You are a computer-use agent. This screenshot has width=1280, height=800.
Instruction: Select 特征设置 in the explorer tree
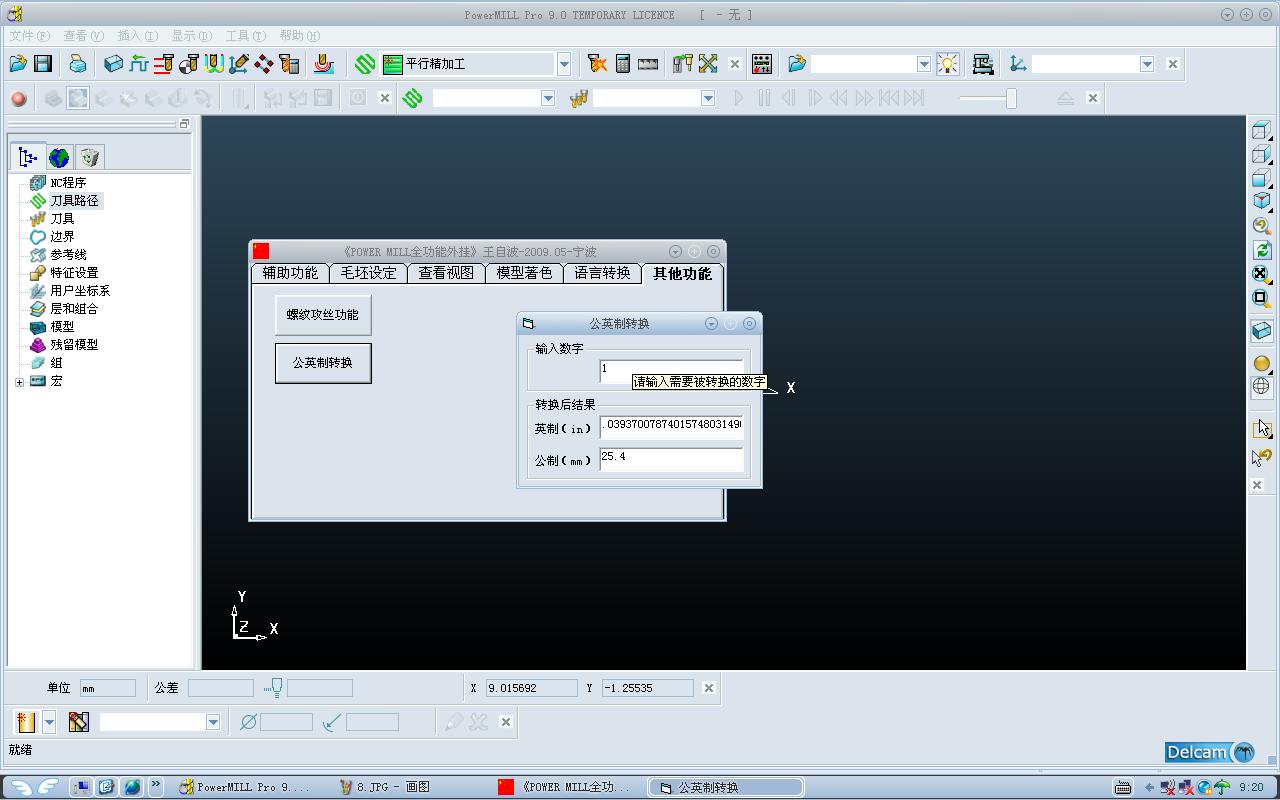pyautogui.click(x=74, y=273)
